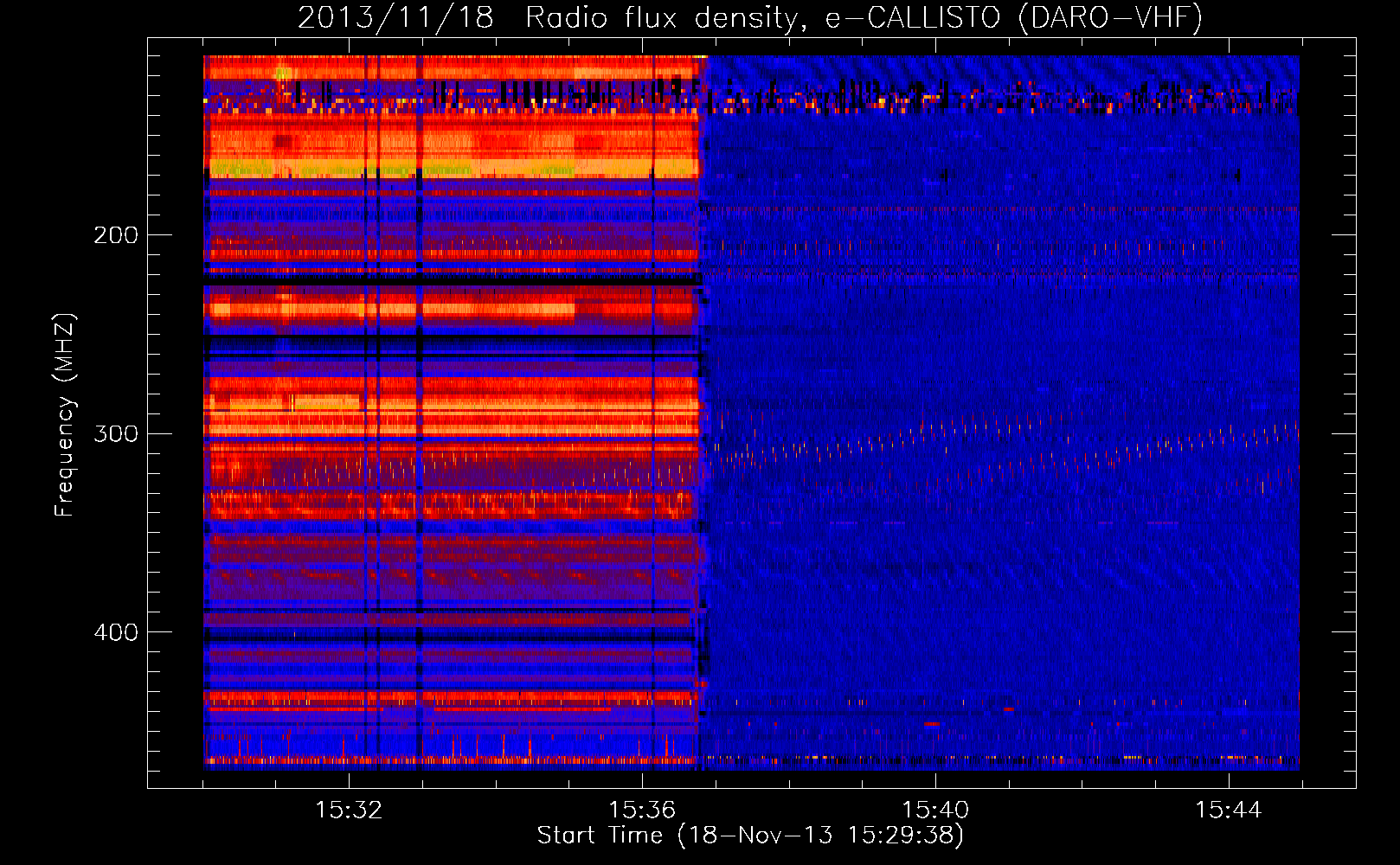The height and width of the screenshot is (865, 1400).
Task: Click the "Frequency (MHZ)" y-axis label
Action: pos(65,415)
